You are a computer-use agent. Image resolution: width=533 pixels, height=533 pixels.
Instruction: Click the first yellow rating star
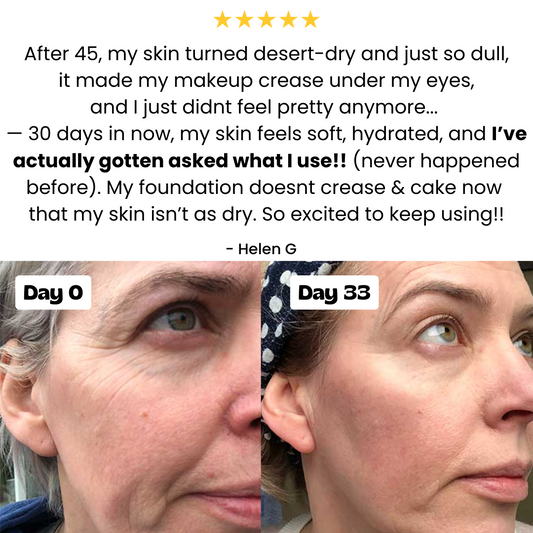222,19
